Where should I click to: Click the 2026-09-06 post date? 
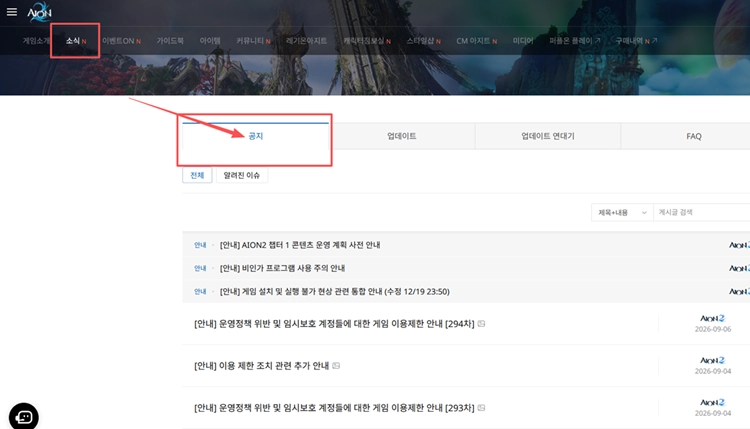pos(713,329)
